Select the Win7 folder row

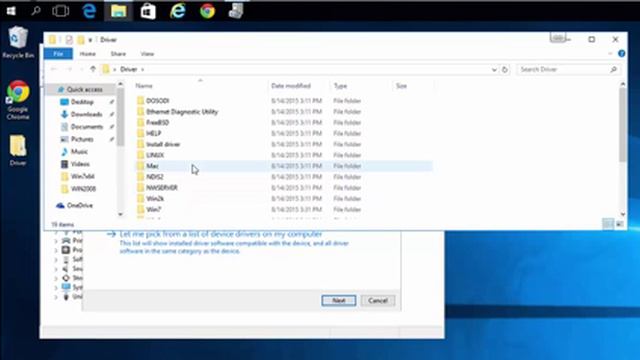(283, 209)
